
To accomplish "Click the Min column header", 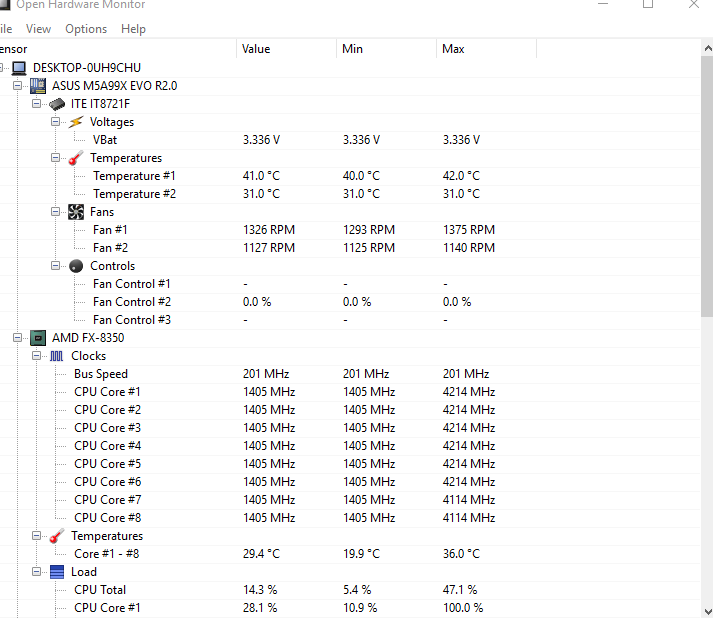I will click(387, 49).
